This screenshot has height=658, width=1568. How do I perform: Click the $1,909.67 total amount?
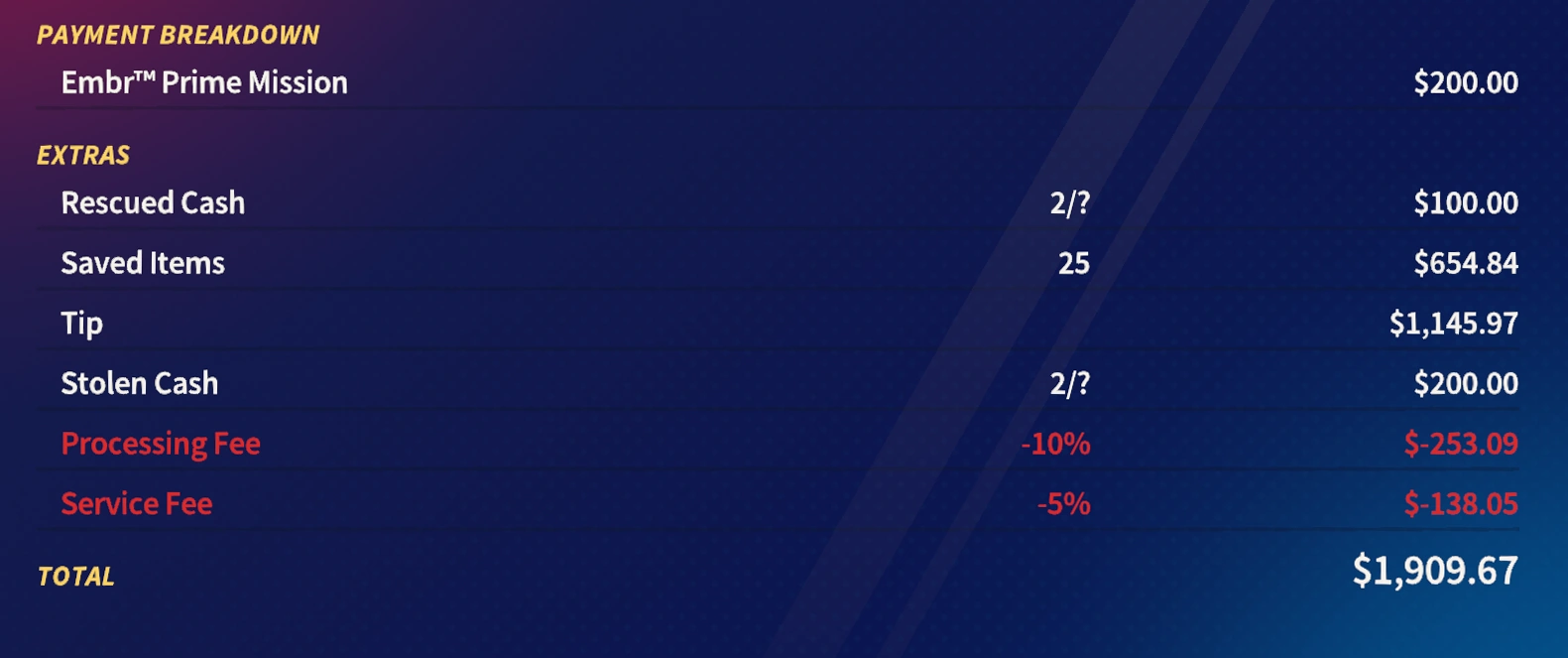coord(1434,571)
